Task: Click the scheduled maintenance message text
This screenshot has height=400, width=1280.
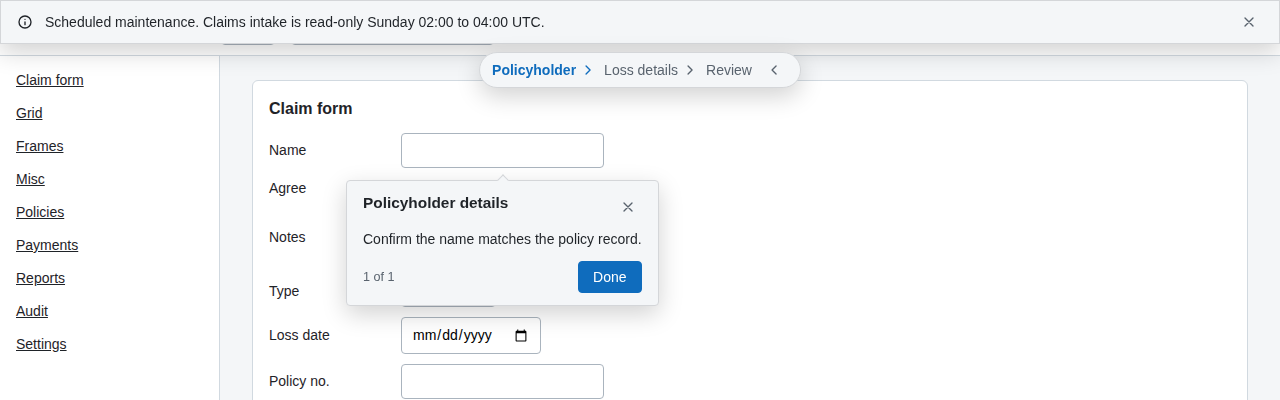Action: (295, 22)
